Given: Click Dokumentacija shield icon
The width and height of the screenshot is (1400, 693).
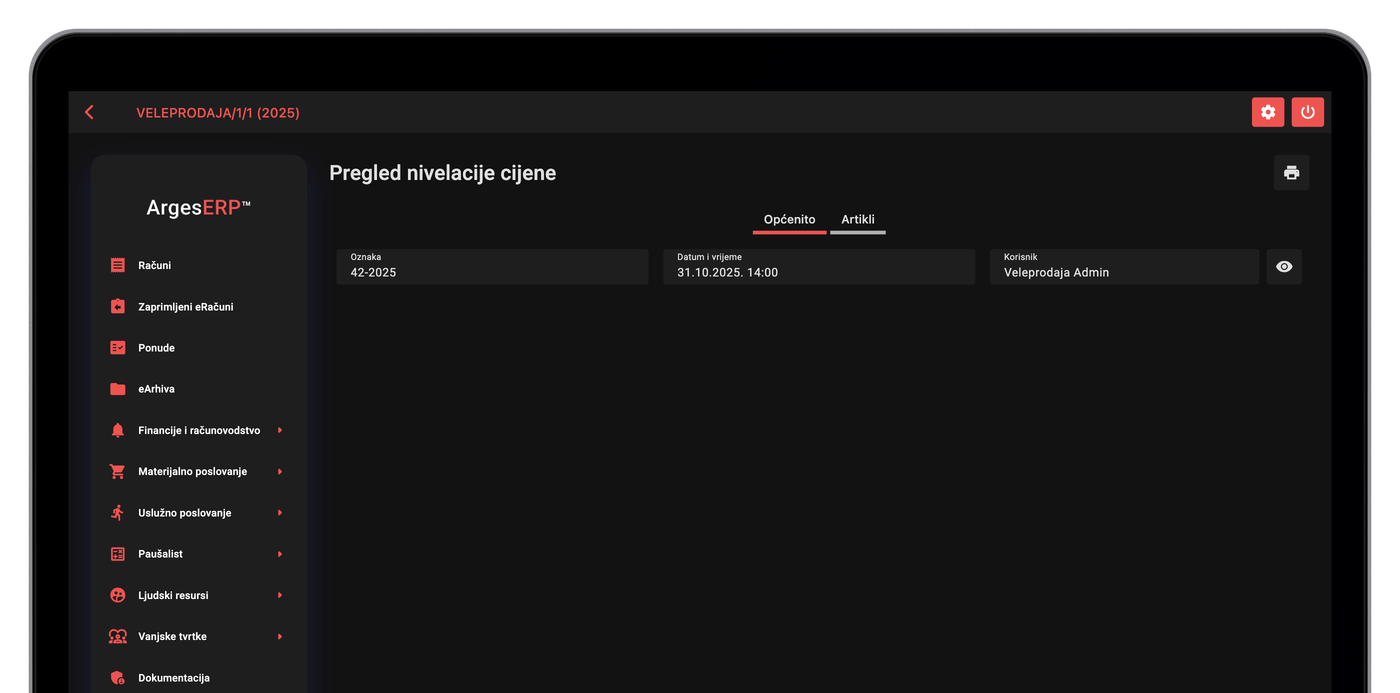Looking at the screenshot, I should tap(118, 678).
